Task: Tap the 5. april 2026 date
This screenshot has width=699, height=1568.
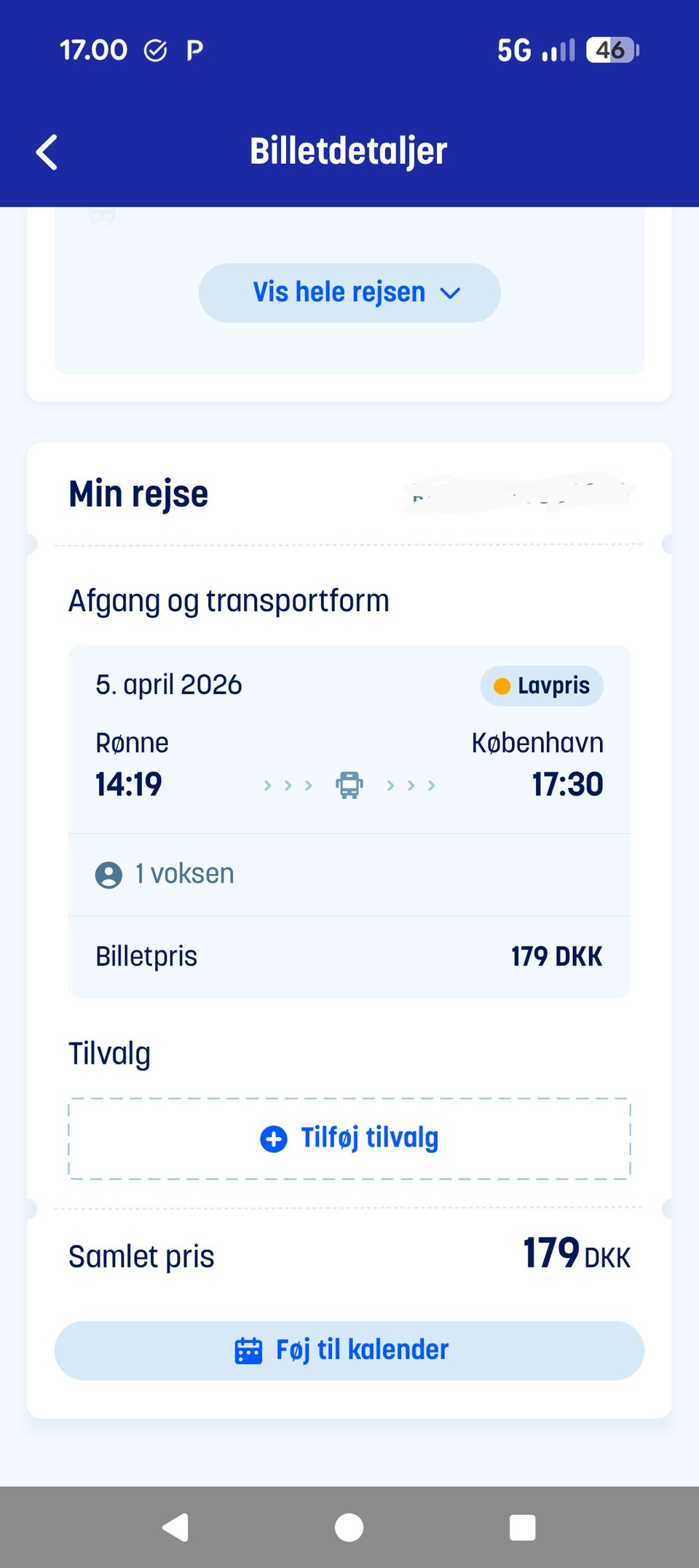Action: point(169,685)
